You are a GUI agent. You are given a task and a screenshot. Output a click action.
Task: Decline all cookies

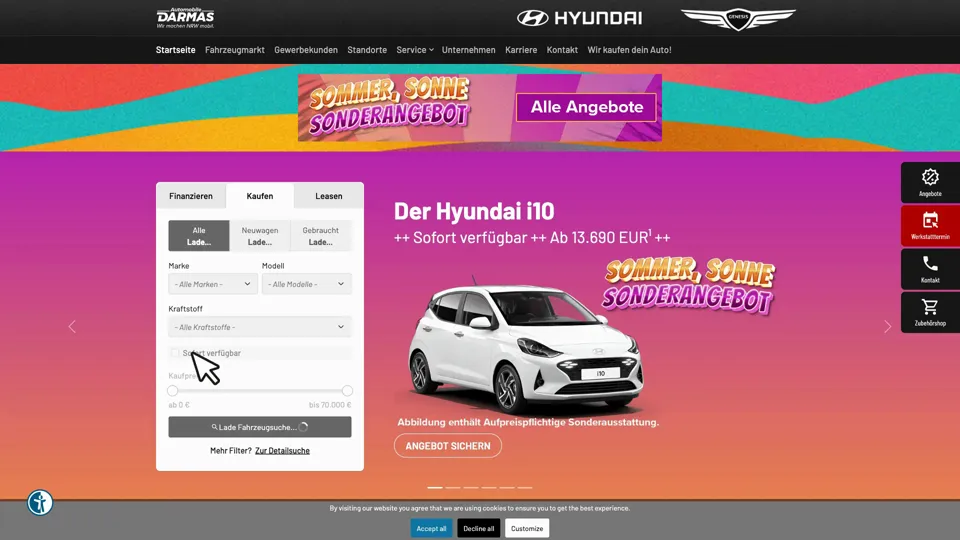click(x=478, y=528)
